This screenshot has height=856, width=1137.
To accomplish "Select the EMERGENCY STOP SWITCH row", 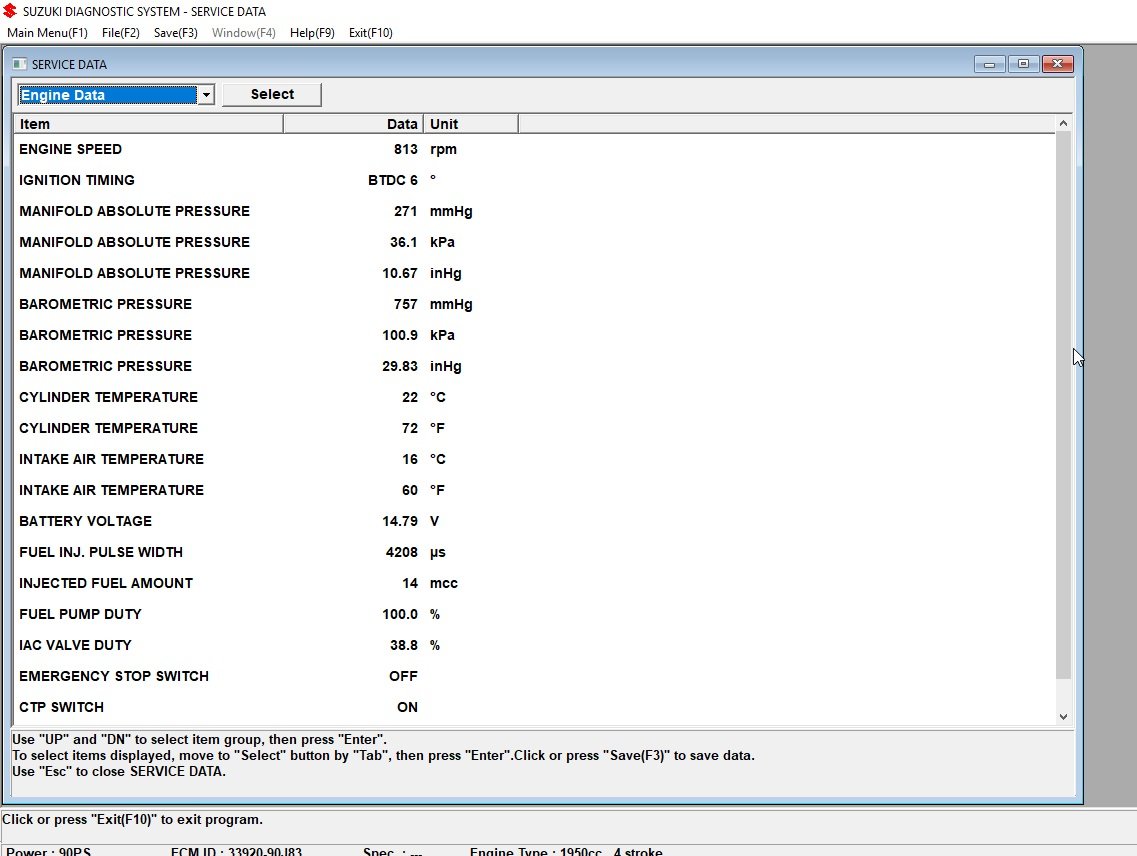I will [534, 676].
